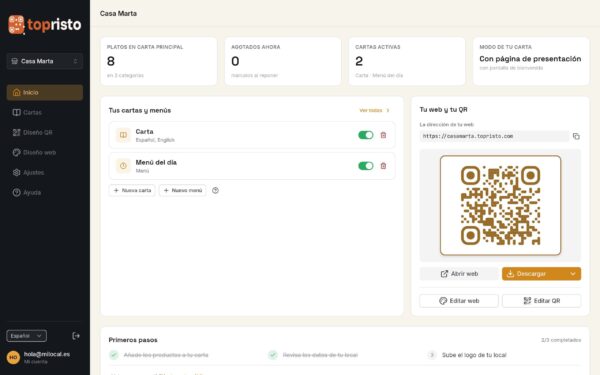This screenshot has height=375, width=600.
Task: Go to Inicio in the sidebar
Action: 45,93
